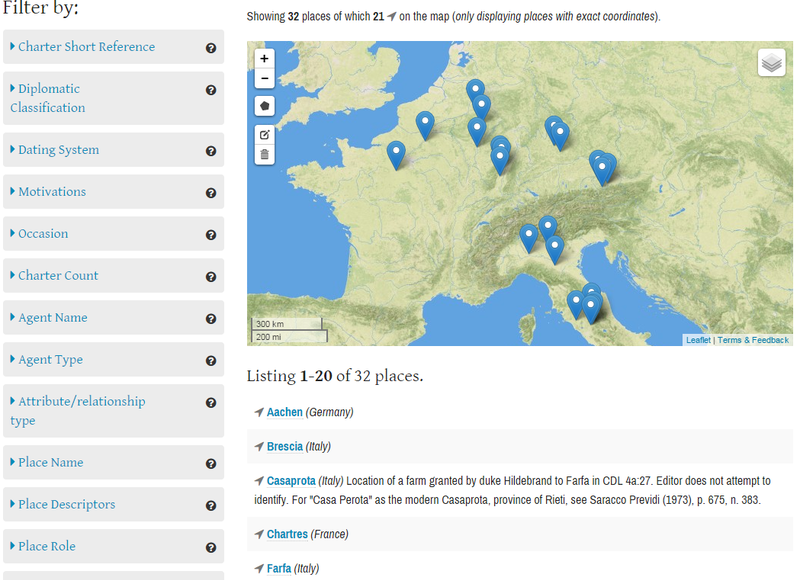Zoom out on the map

tap(264, 79)
